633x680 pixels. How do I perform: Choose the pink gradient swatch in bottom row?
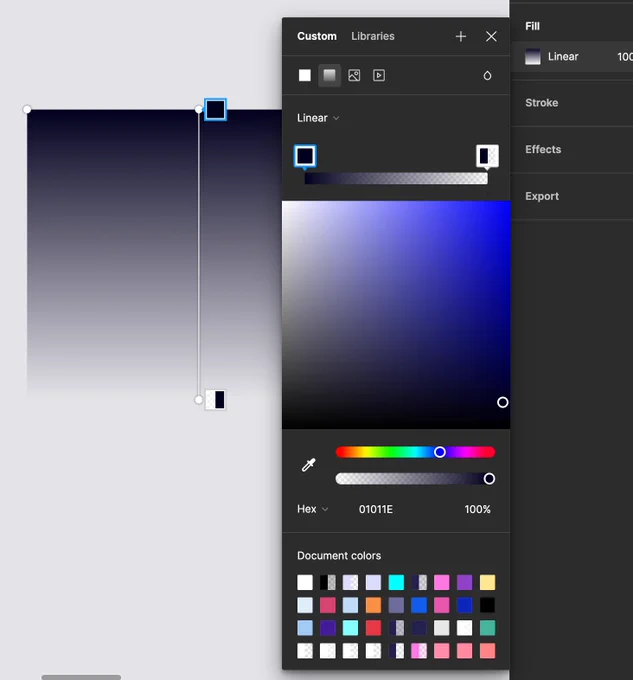(x=419, y=651)
